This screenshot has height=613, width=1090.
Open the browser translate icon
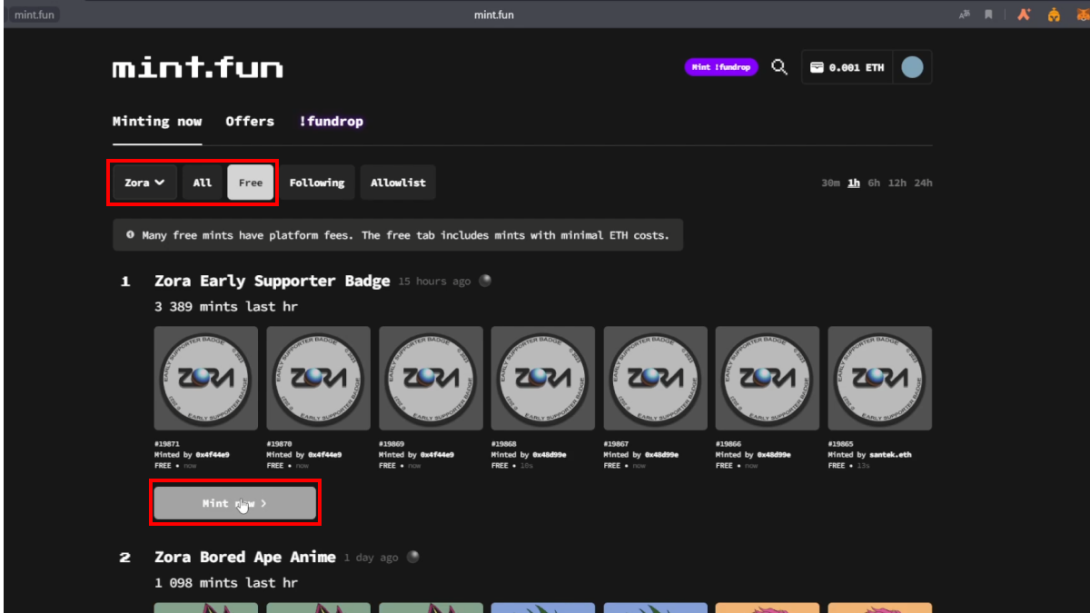(964, 15)
